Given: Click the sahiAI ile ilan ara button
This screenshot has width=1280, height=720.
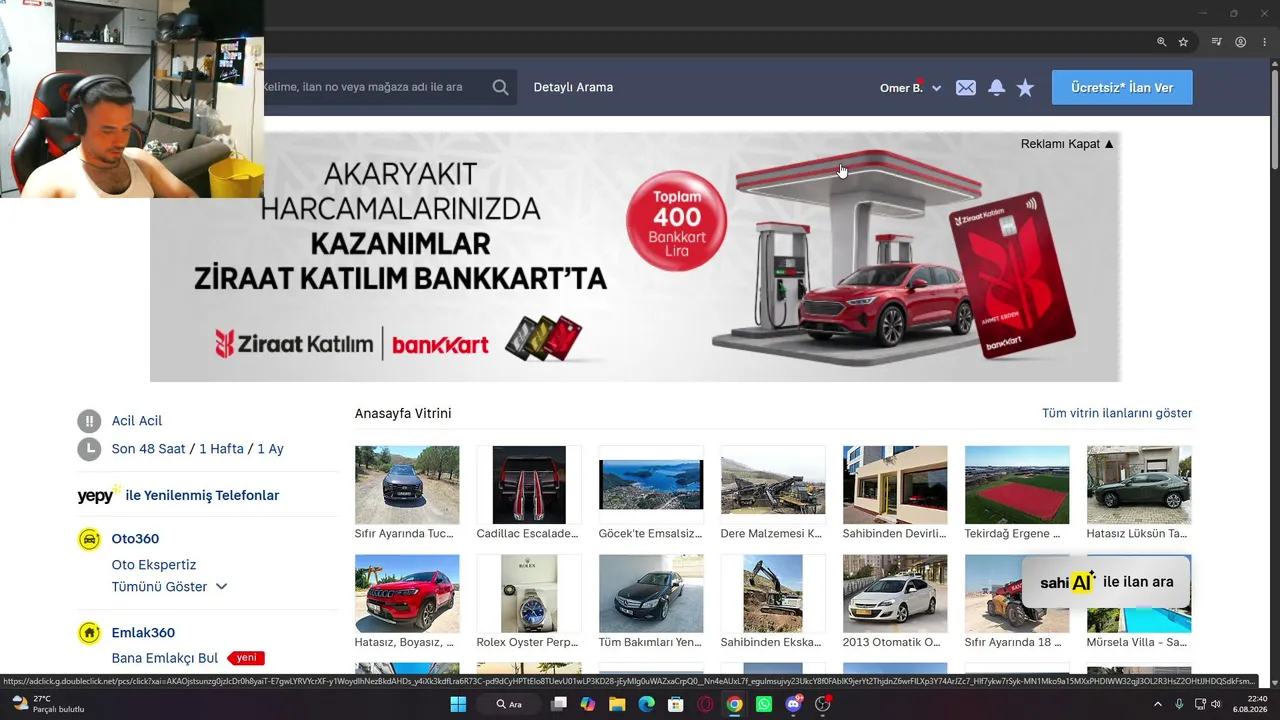Looking at the screenshot, I should [x=1106, y=582].
